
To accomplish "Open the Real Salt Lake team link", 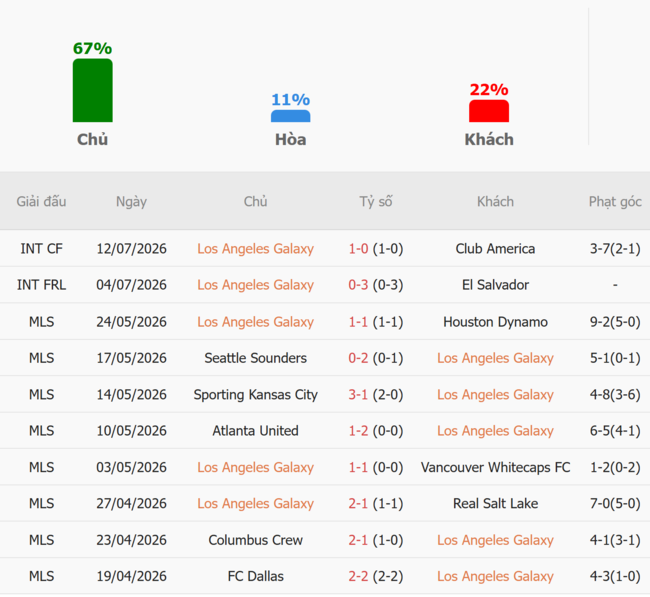I will (495, 504).
